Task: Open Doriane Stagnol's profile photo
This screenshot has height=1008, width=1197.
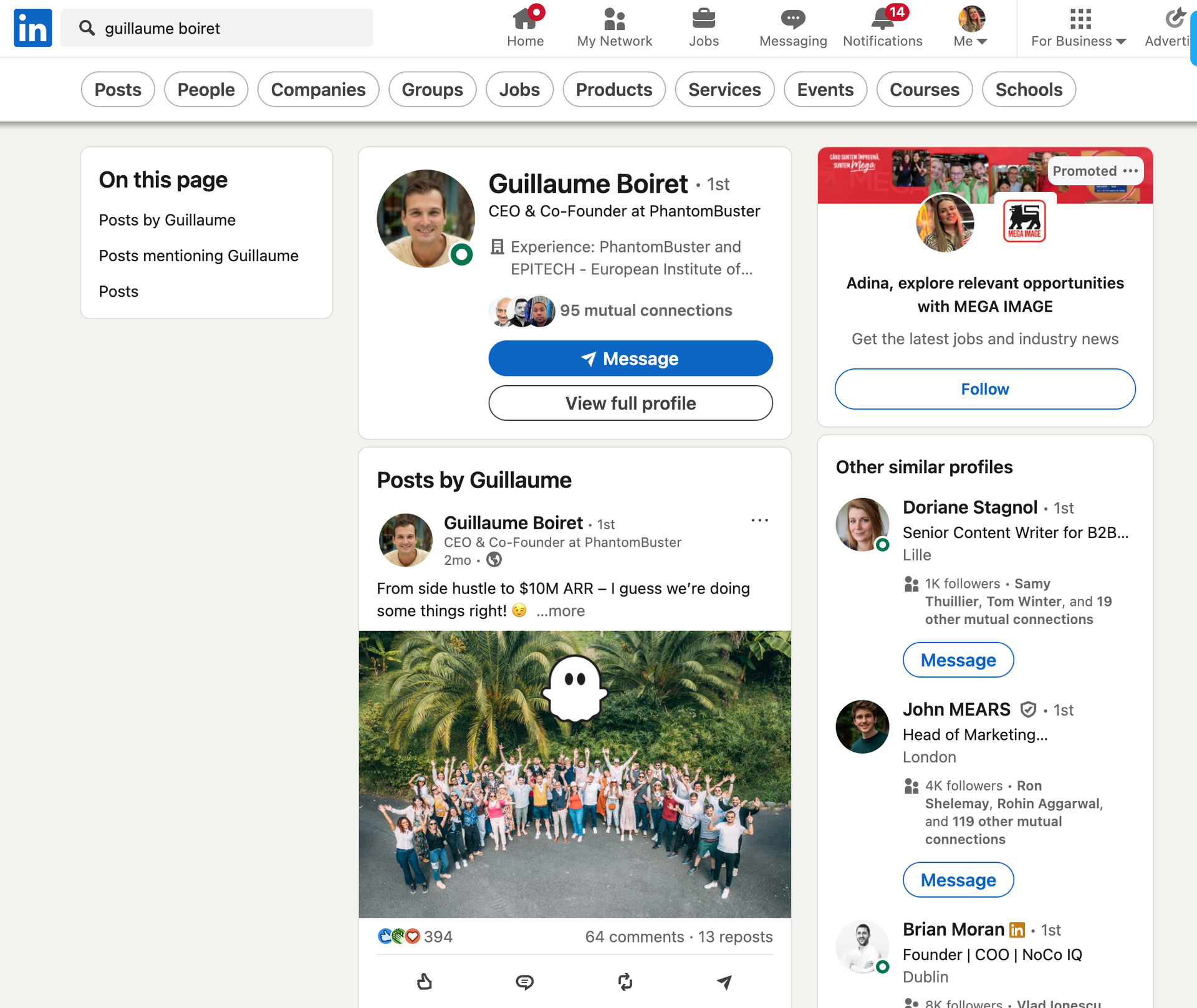Action: (863, 524)
